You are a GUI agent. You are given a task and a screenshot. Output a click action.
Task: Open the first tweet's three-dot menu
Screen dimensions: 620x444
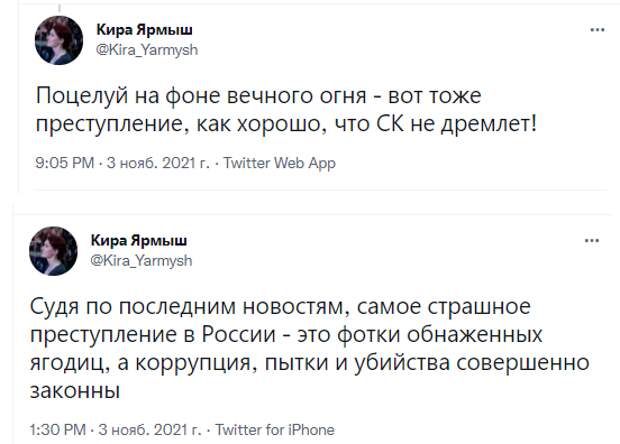tap(598, 32)
